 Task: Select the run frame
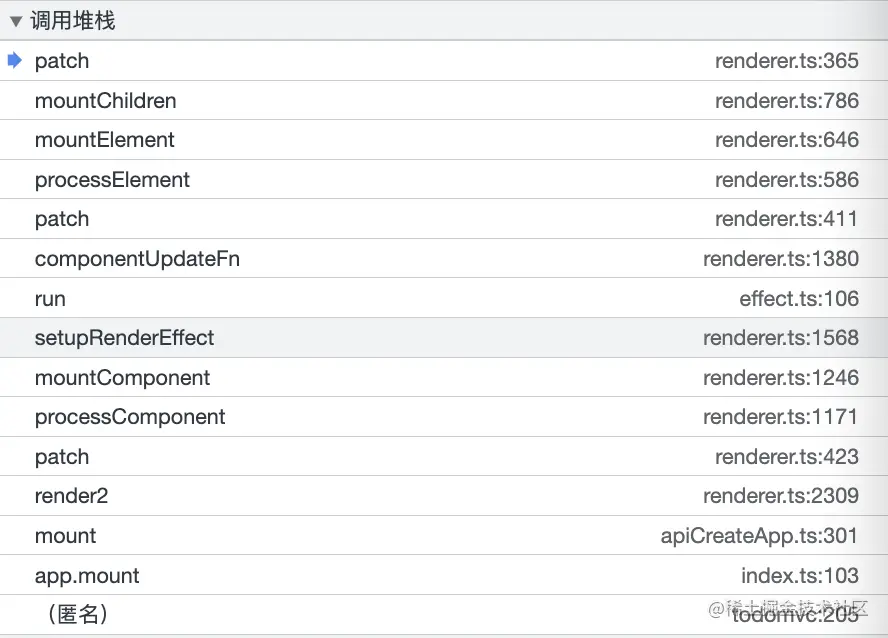click(50, 299)
